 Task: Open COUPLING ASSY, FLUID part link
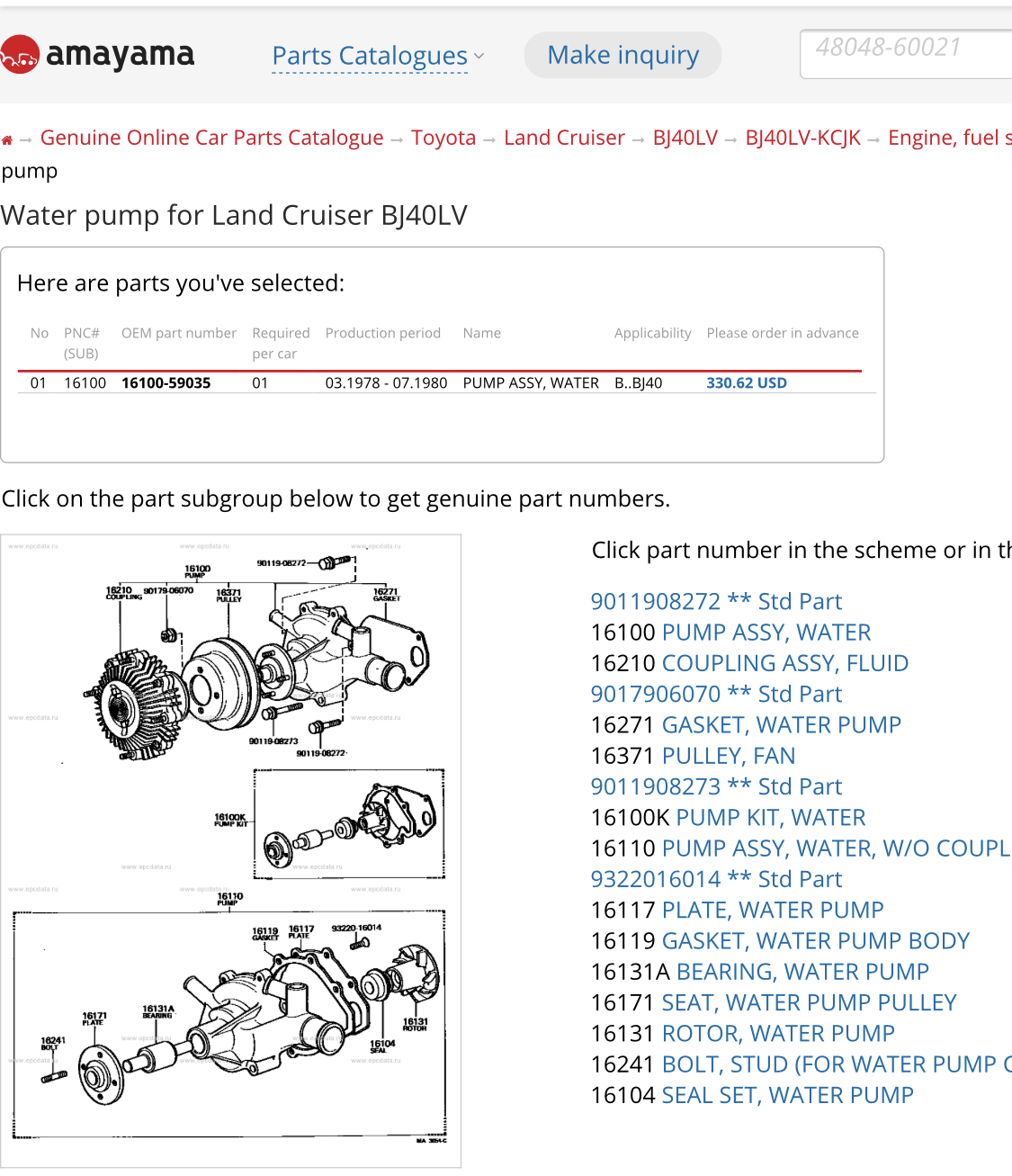(785, 663)
